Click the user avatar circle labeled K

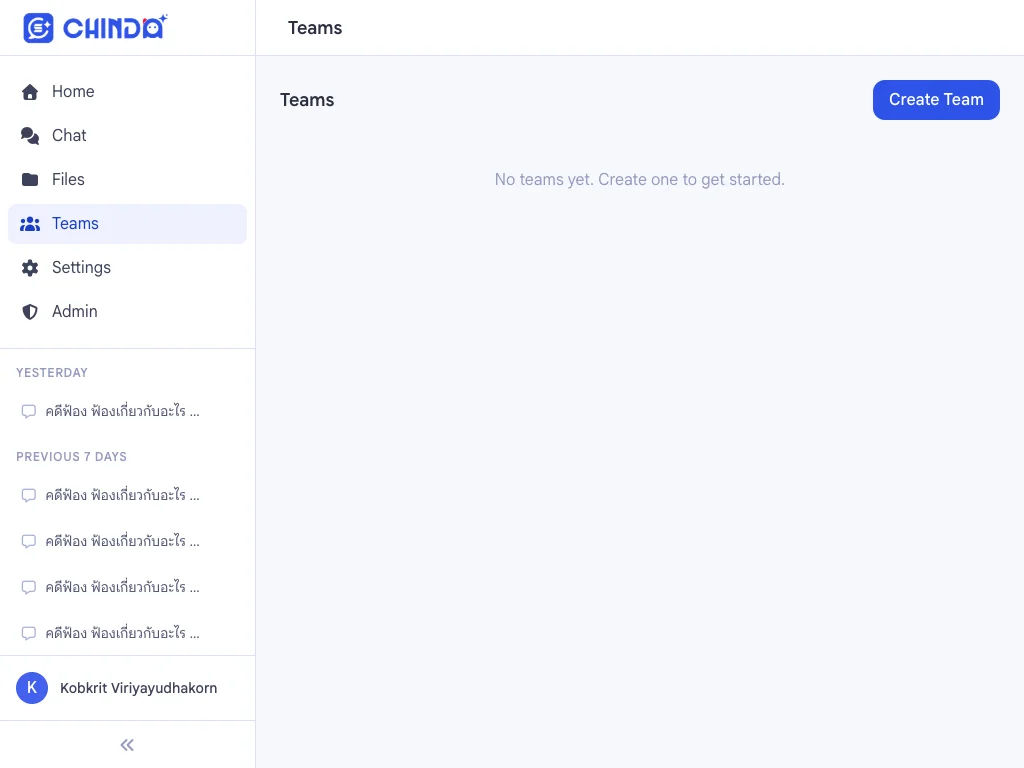(32, 688)
